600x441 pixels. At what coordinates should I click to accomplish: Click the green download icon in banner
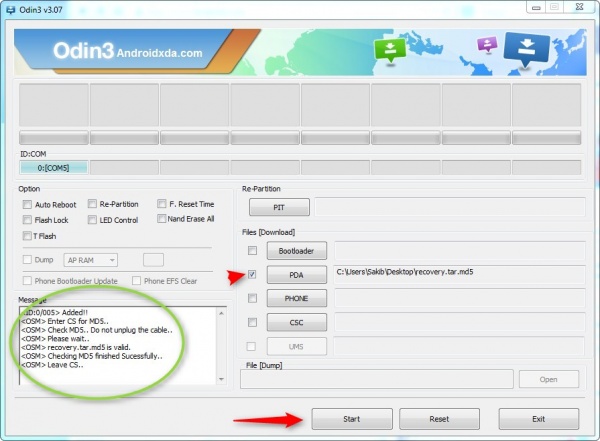pos(390,51)
